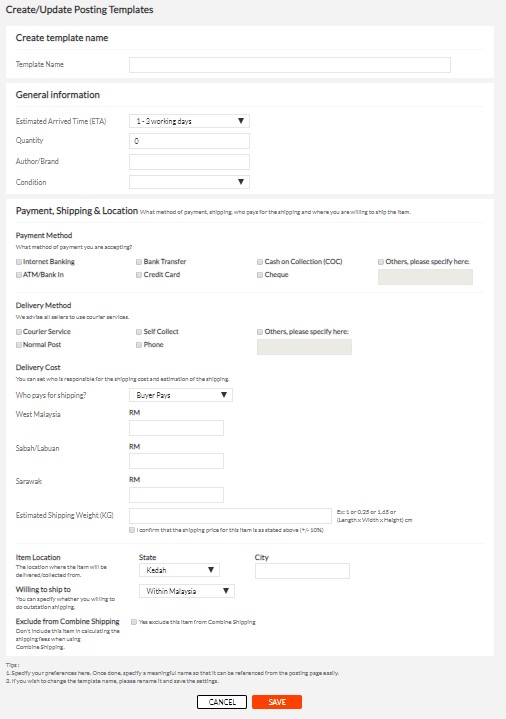Open the Estimated Arrived Time dropdown
Viewport: 506px width, 719px height.
(189, 121)
